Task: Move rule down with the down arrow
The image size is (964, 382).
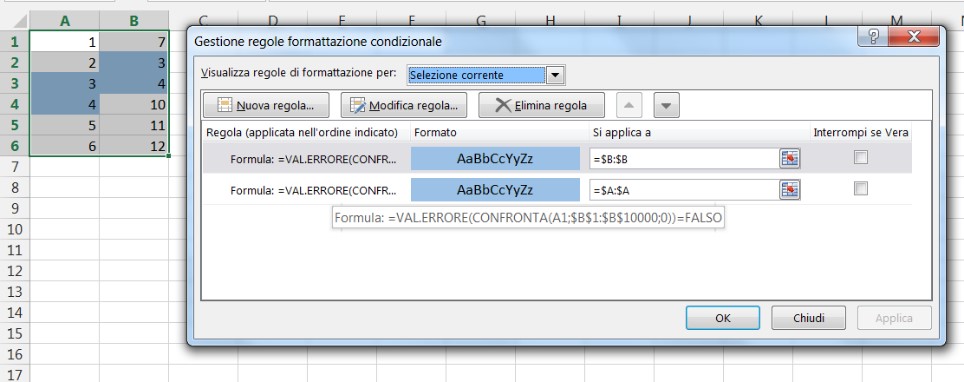Action: pos(666,105)
